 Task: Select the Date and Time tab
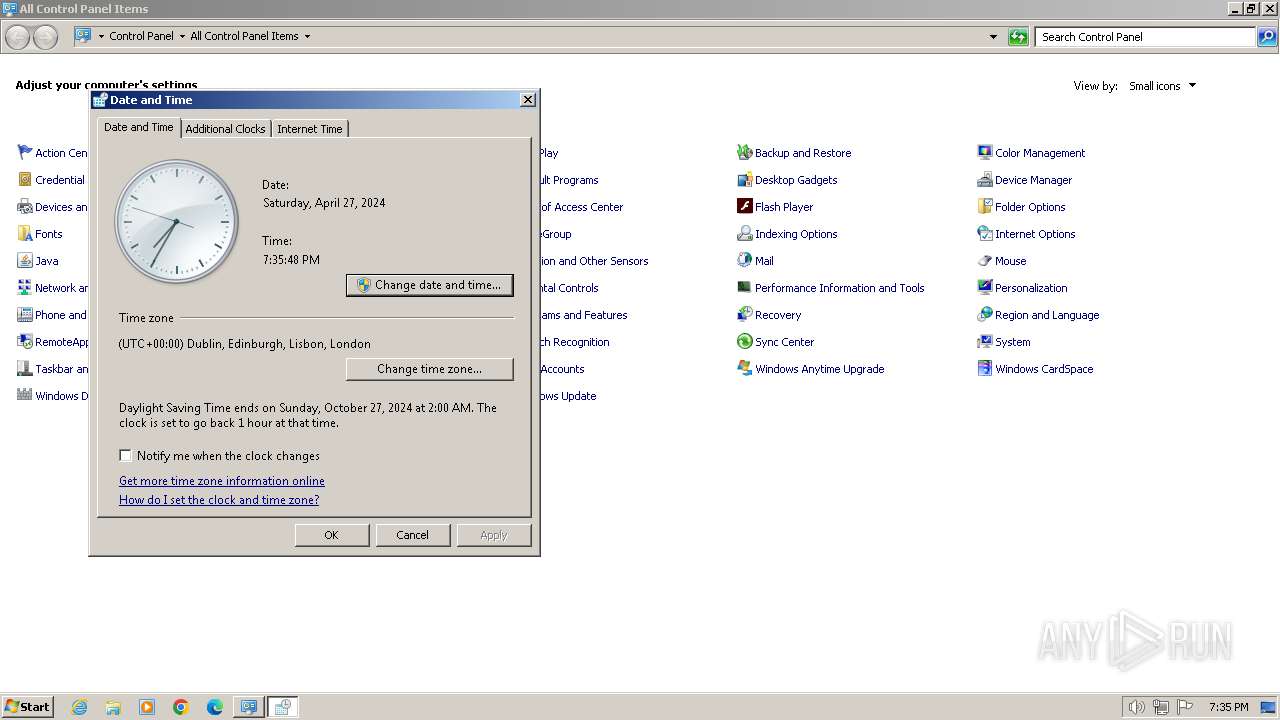(x=139, y=127)
